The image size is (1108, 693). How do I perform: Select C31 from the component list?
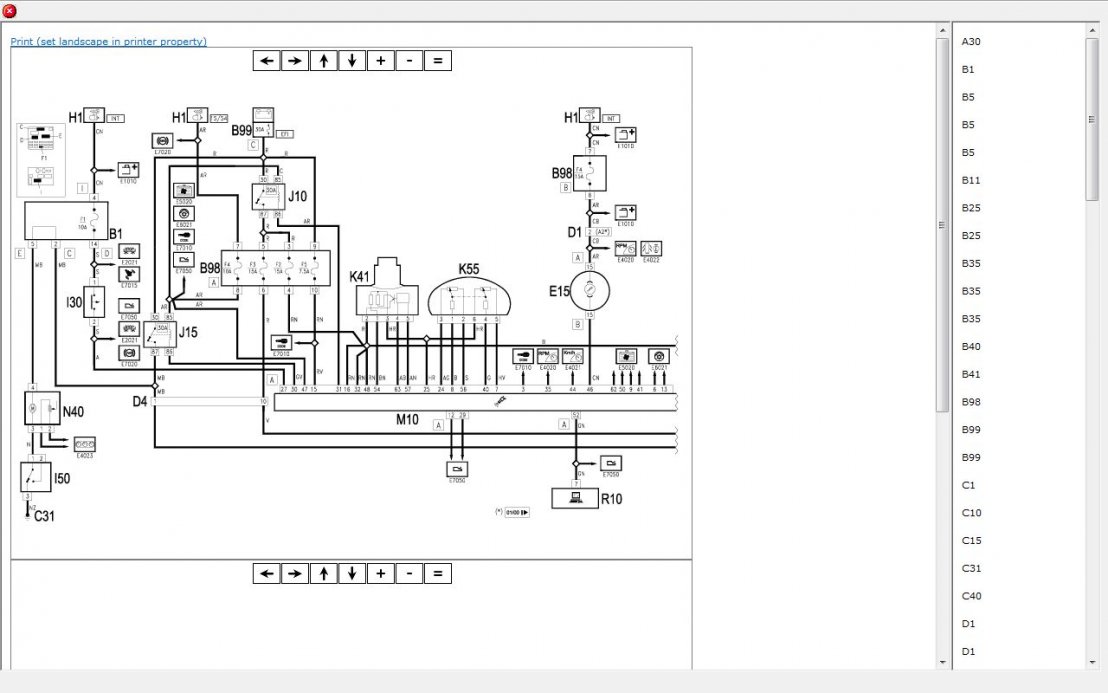tap(971, 568)
